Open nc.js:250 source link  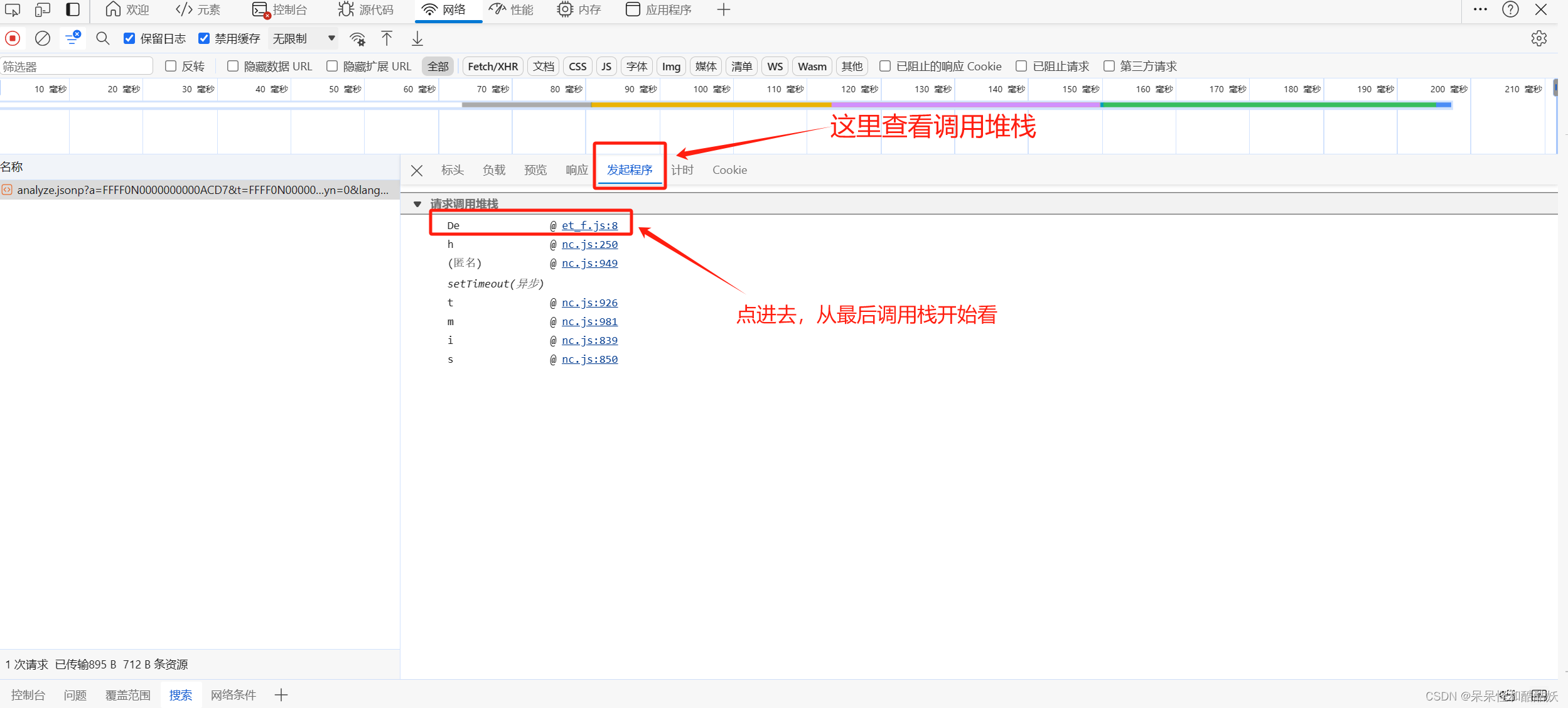[x=589, y=244]
